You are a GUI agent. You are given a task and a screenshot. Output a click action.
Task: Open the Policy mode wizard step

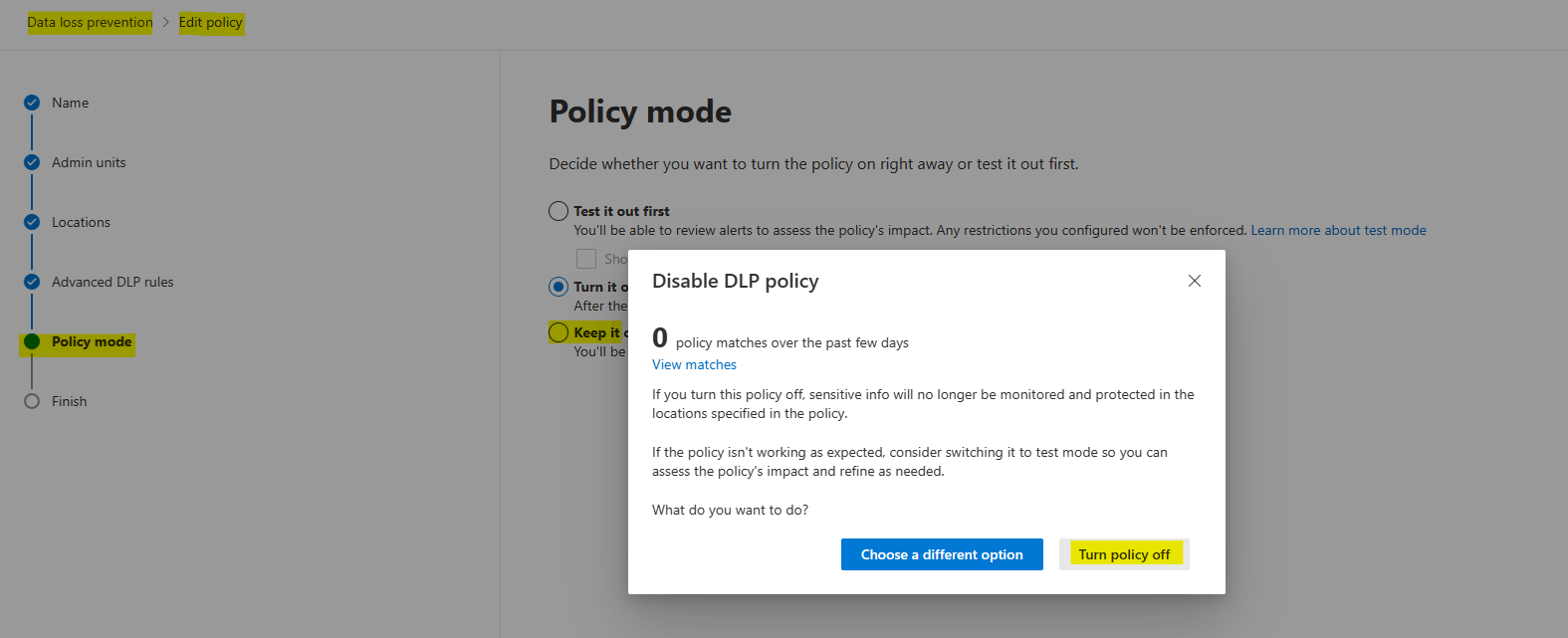point(92,341)
